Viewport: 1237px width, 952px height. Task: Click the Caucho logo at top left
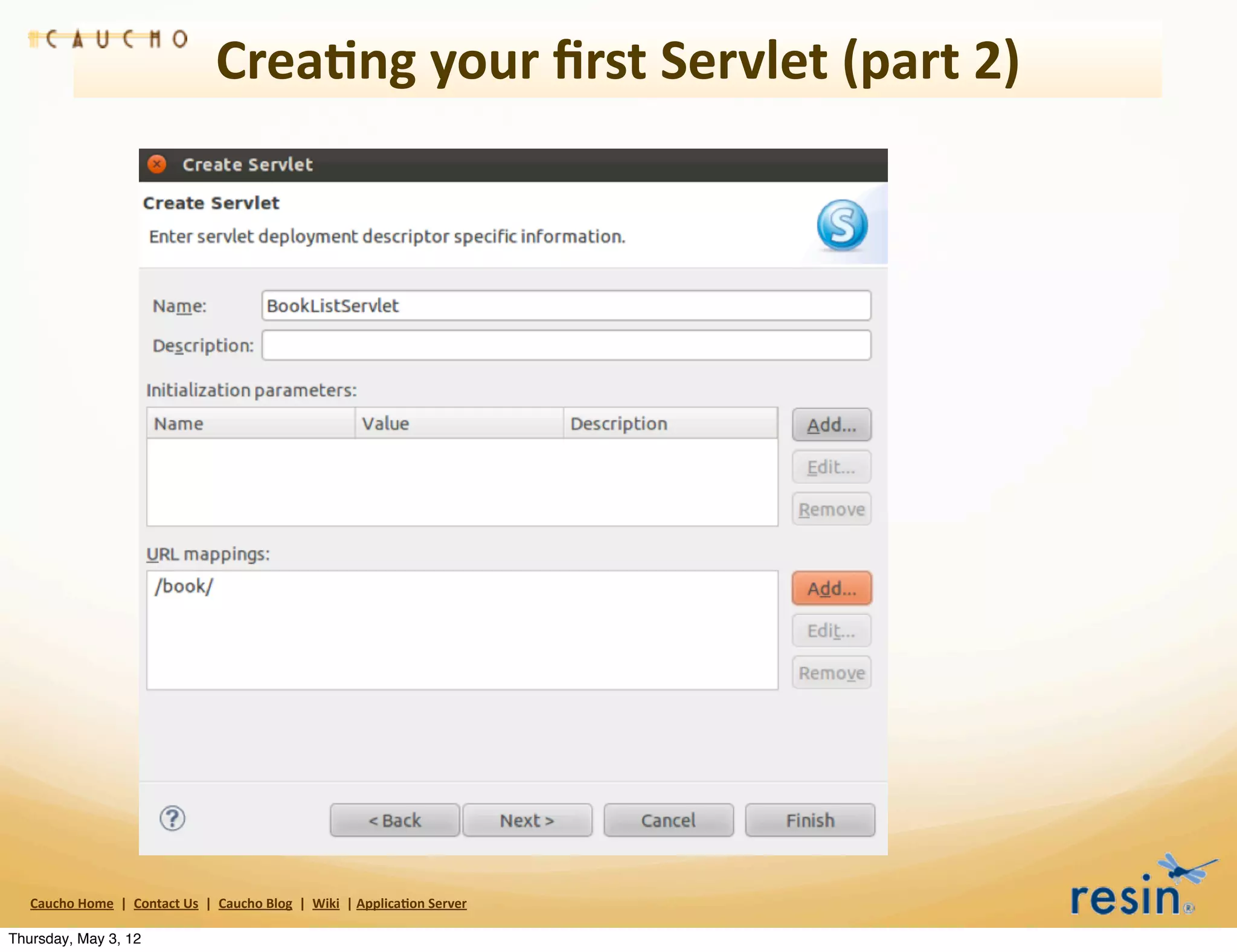click(109, 39)
